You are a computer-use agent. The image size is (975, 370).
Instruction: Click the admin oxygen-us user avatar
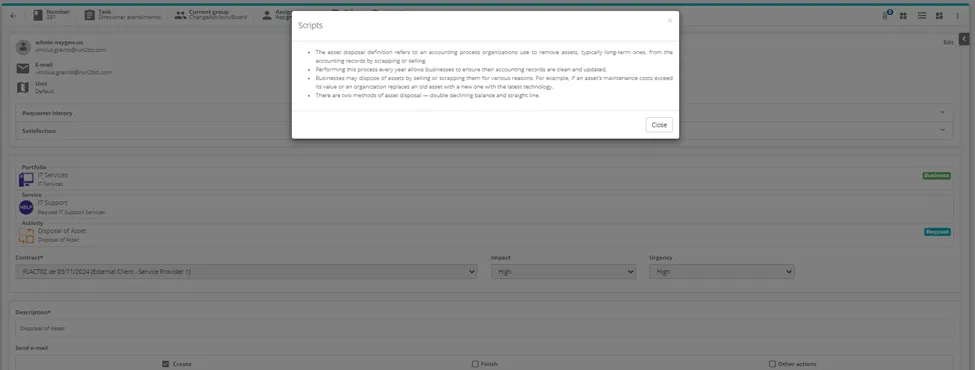(23, 47)
